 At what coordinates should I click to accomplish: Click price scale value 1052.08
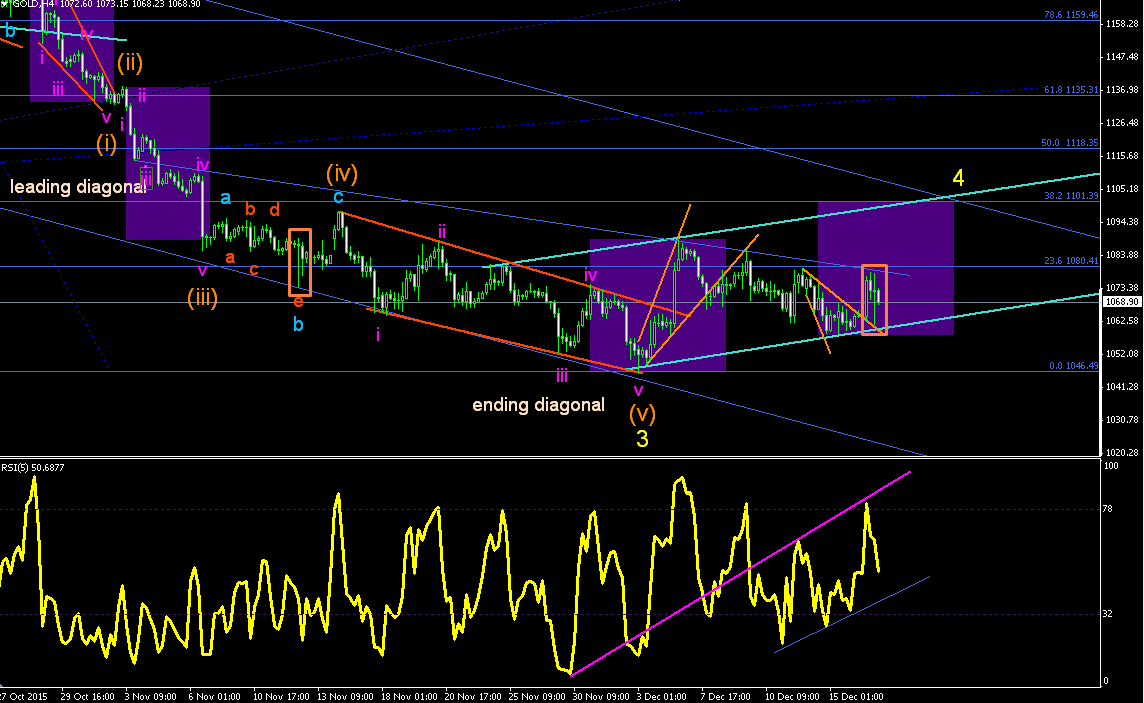(x=1122, y=354)
